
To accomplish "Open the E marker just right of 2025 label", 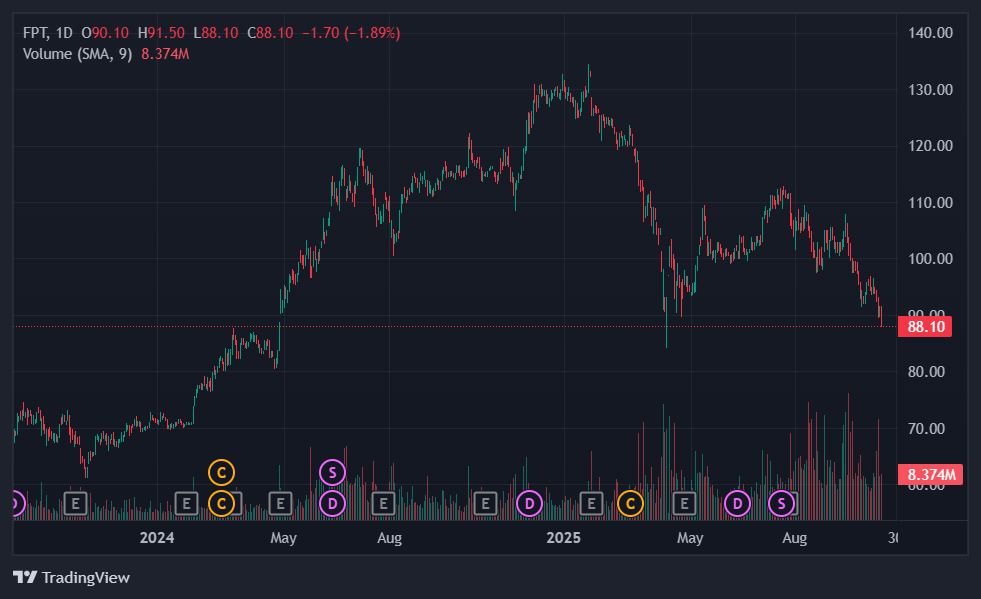I will (591, 503).
